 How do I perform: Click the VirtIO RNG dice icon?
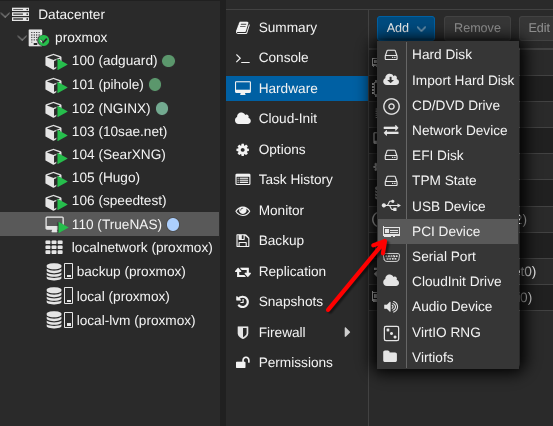coord(391,333)
